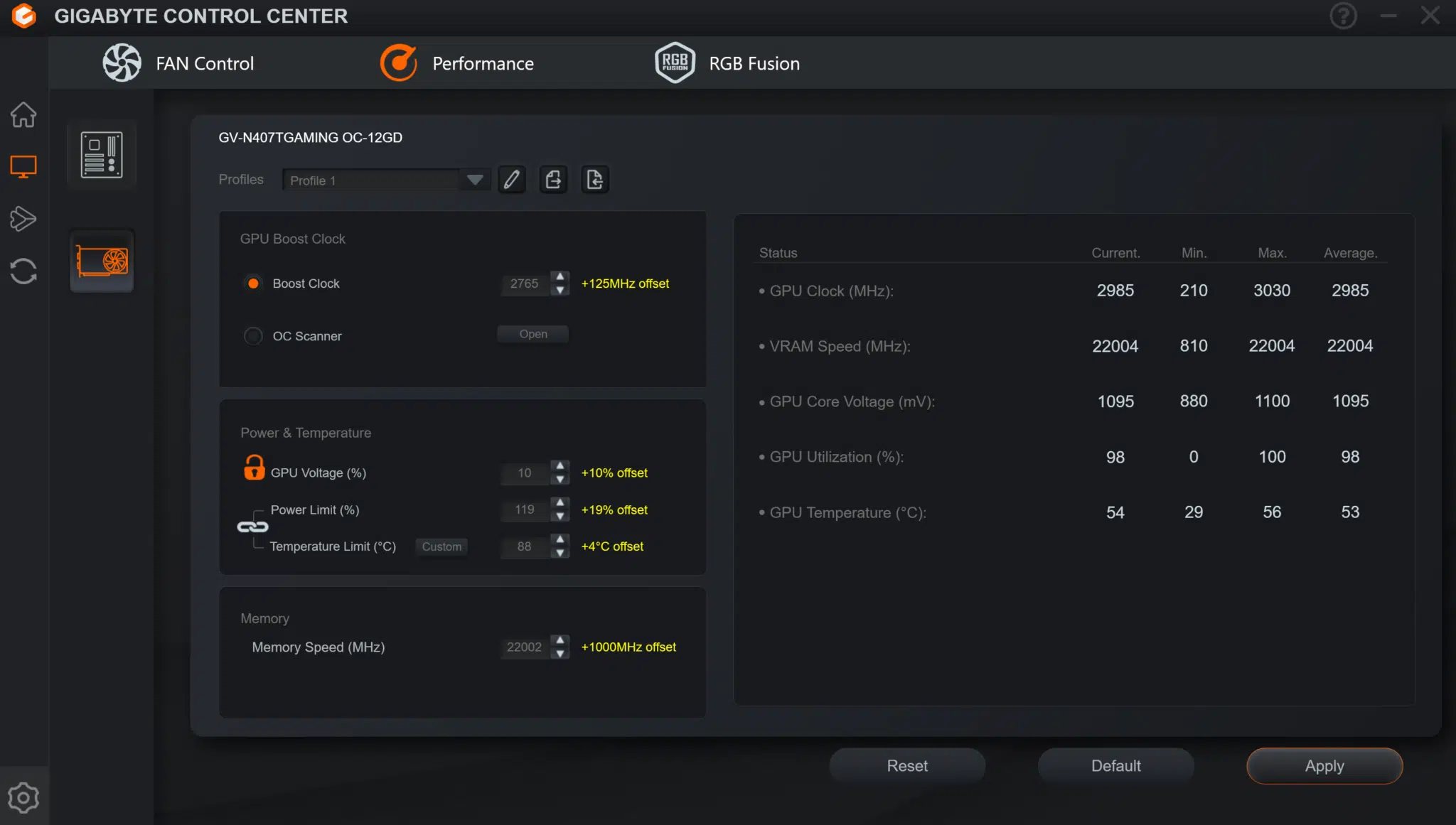This screenshot has height=825, width=1456.
Task: Increase Boost Clock with up arrow
Action: pyautogui.click(x=560, y=276)
